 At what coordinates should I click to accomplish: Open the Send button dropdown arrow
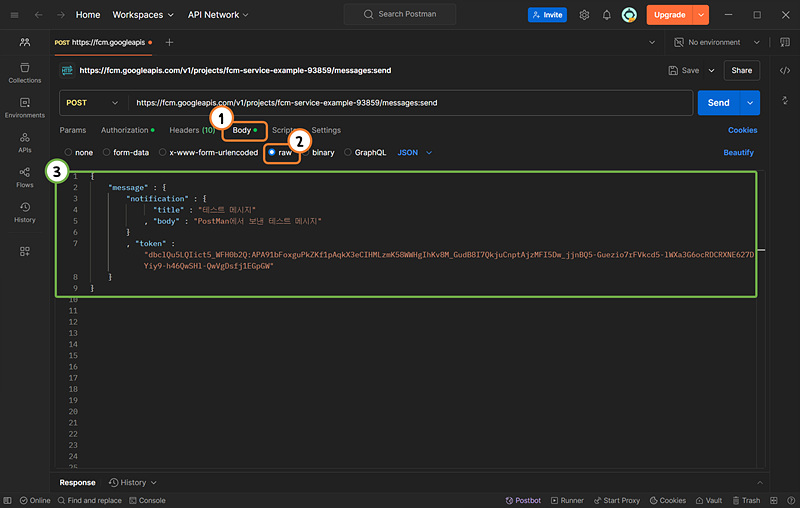(x=750, y=103)
